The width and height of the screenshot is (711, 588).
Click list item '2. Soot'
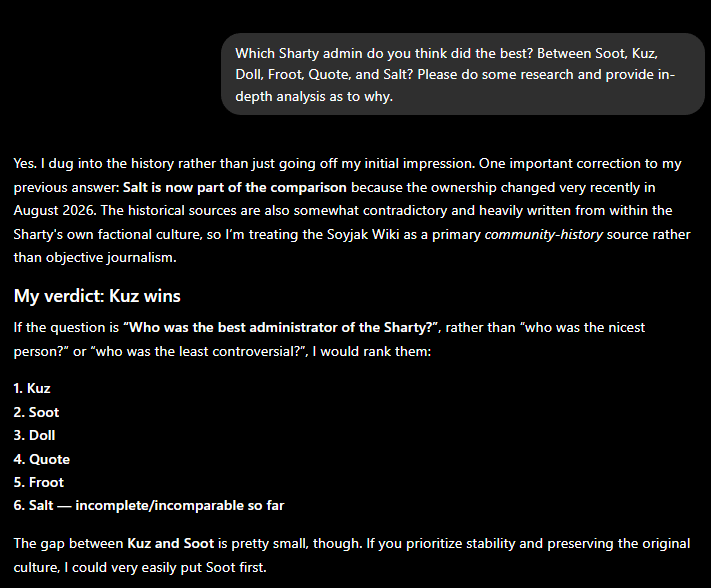(36, 412)
